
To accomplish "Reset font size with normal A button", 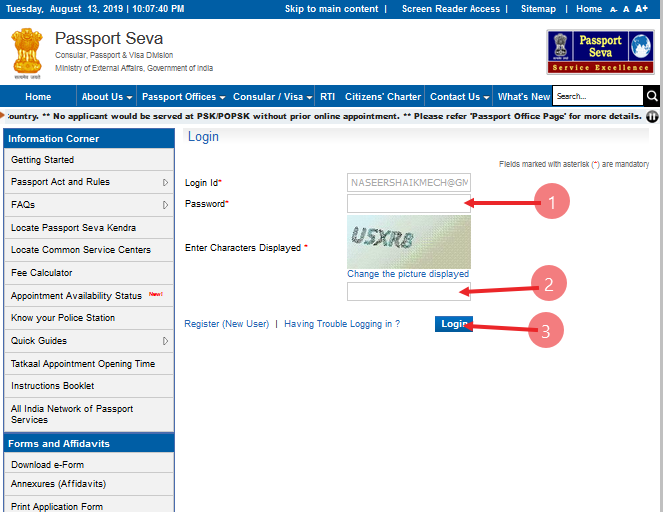I will click(x=626, y=9).
